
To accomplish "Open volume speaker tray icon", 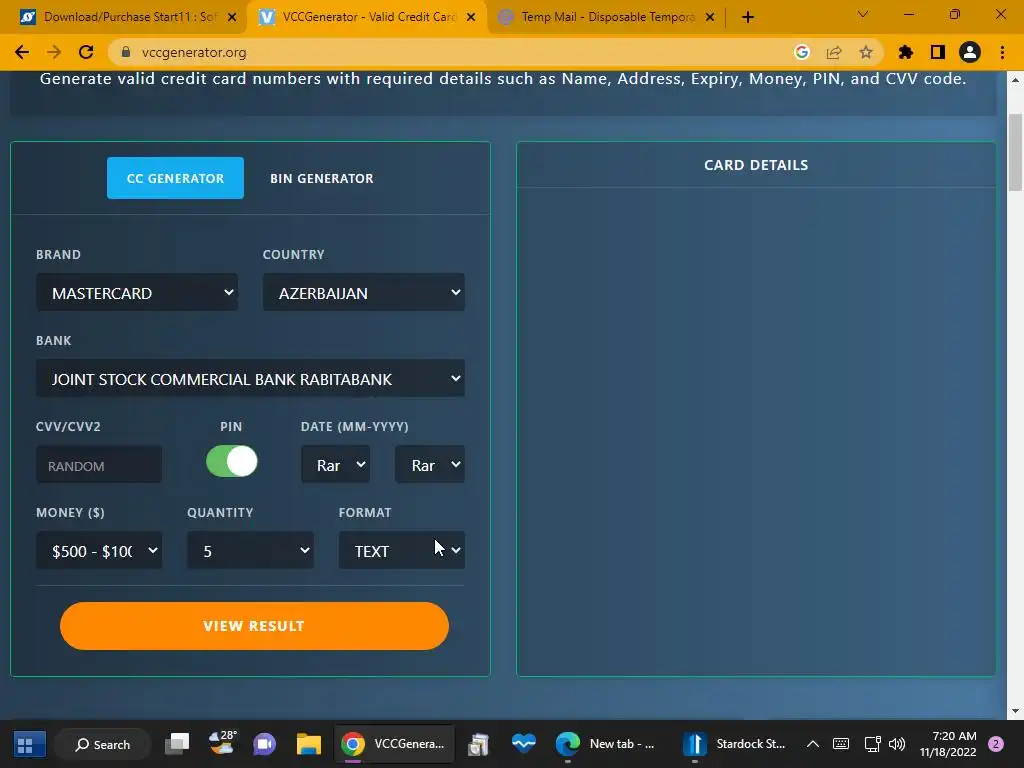I will [x=897, y=744].
